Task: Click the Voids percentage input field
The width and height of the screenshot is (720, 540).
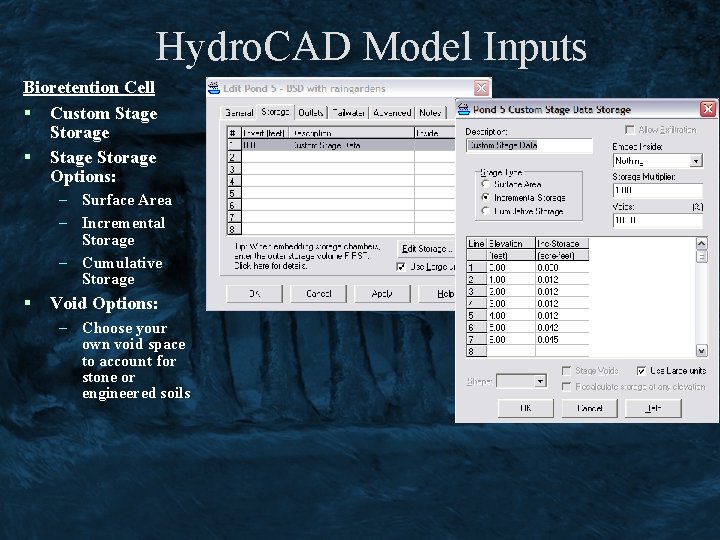Action: [658, 220]
